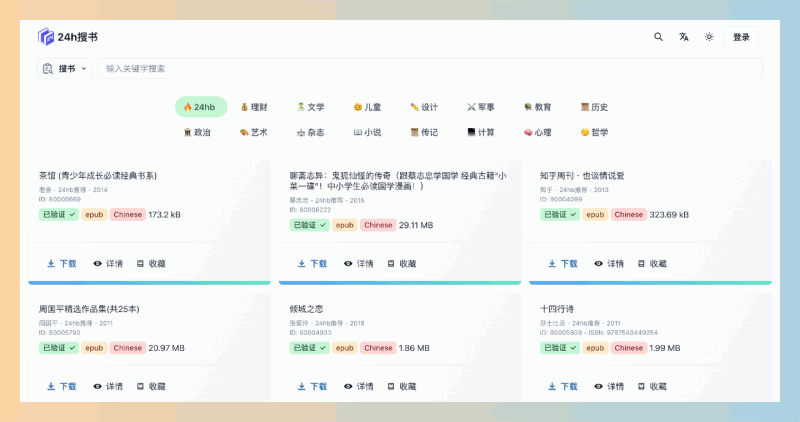
Task: View 详情 details for 周国平精选作品集
Action: 108,387
